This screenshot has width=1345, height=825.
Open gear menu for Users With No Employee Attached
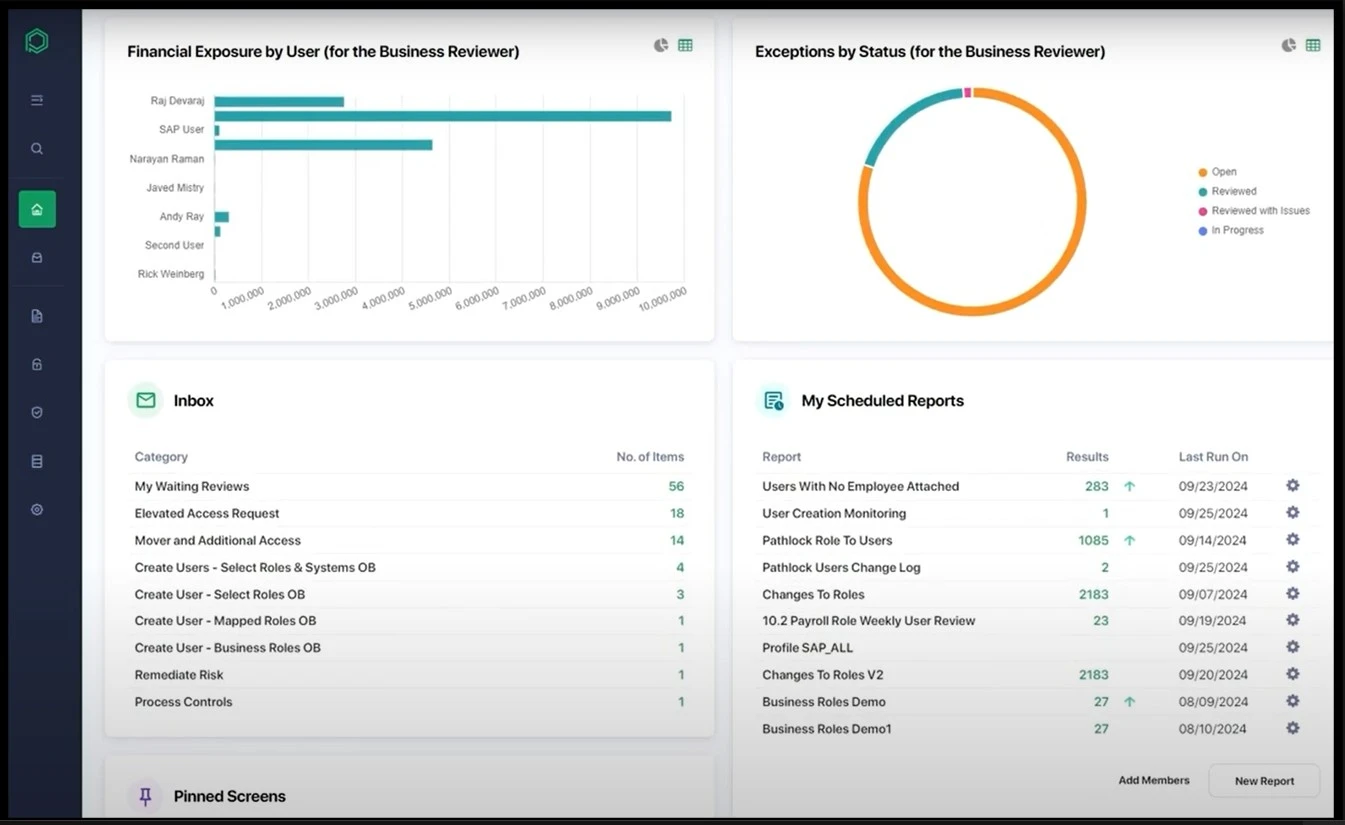tap(1292, 485)
